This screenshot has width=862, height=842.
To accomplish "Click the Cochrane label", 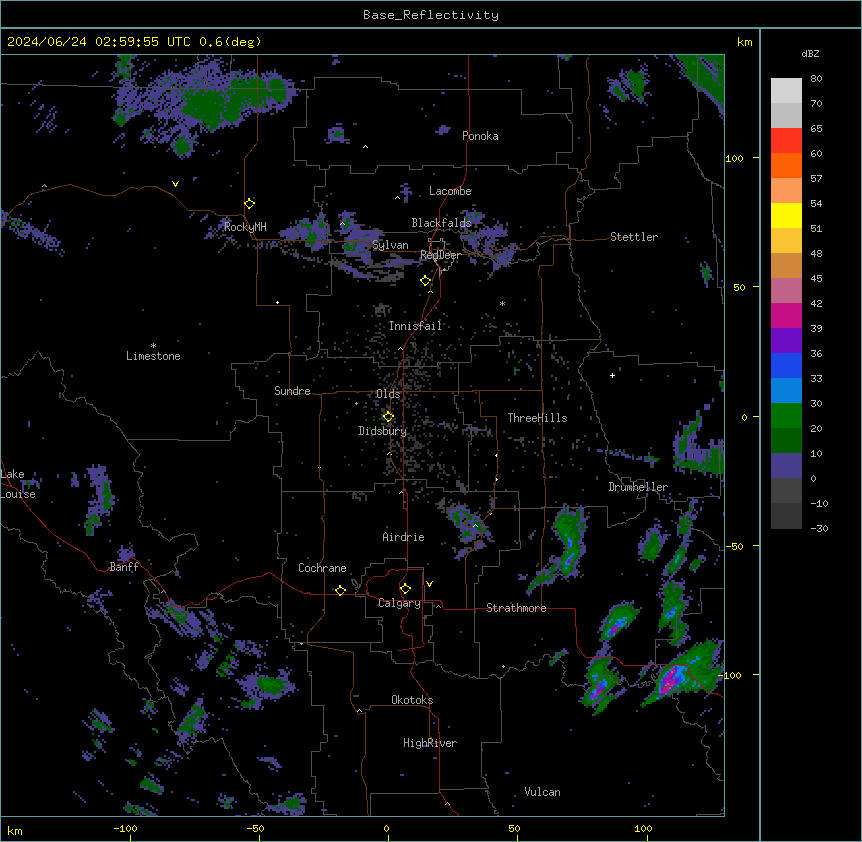I will 322,568.
